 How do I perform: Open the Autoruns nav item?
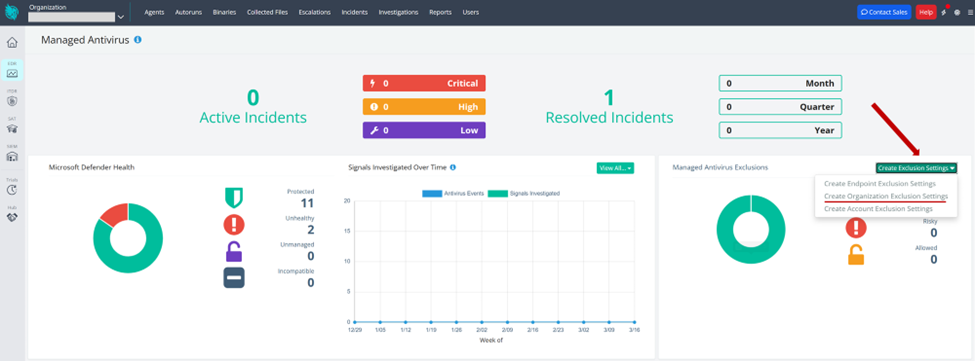pyautogui.click(x=188, y=12)
